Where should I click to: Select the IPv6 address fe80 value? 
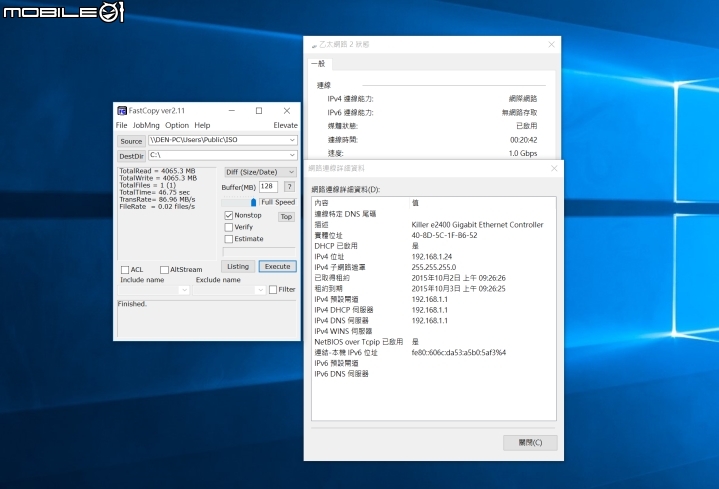459,352
